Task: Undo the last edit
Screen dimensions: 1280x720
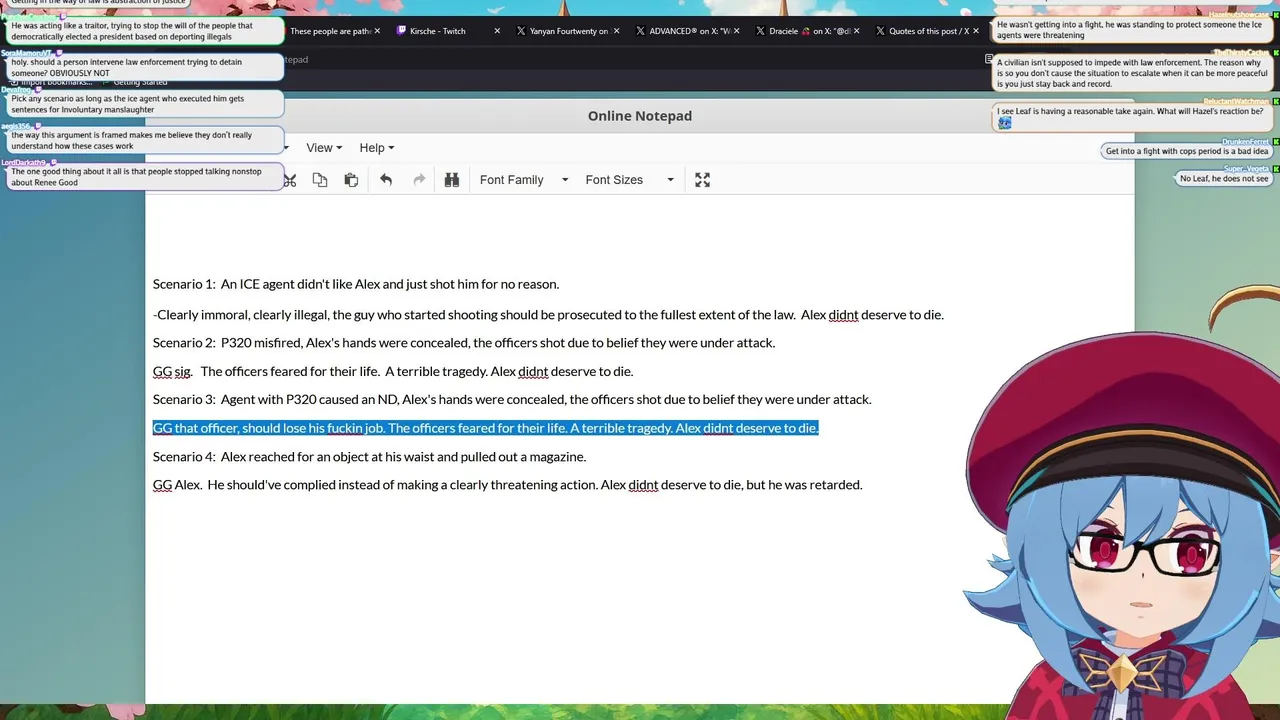Action: tap(386, 180)
